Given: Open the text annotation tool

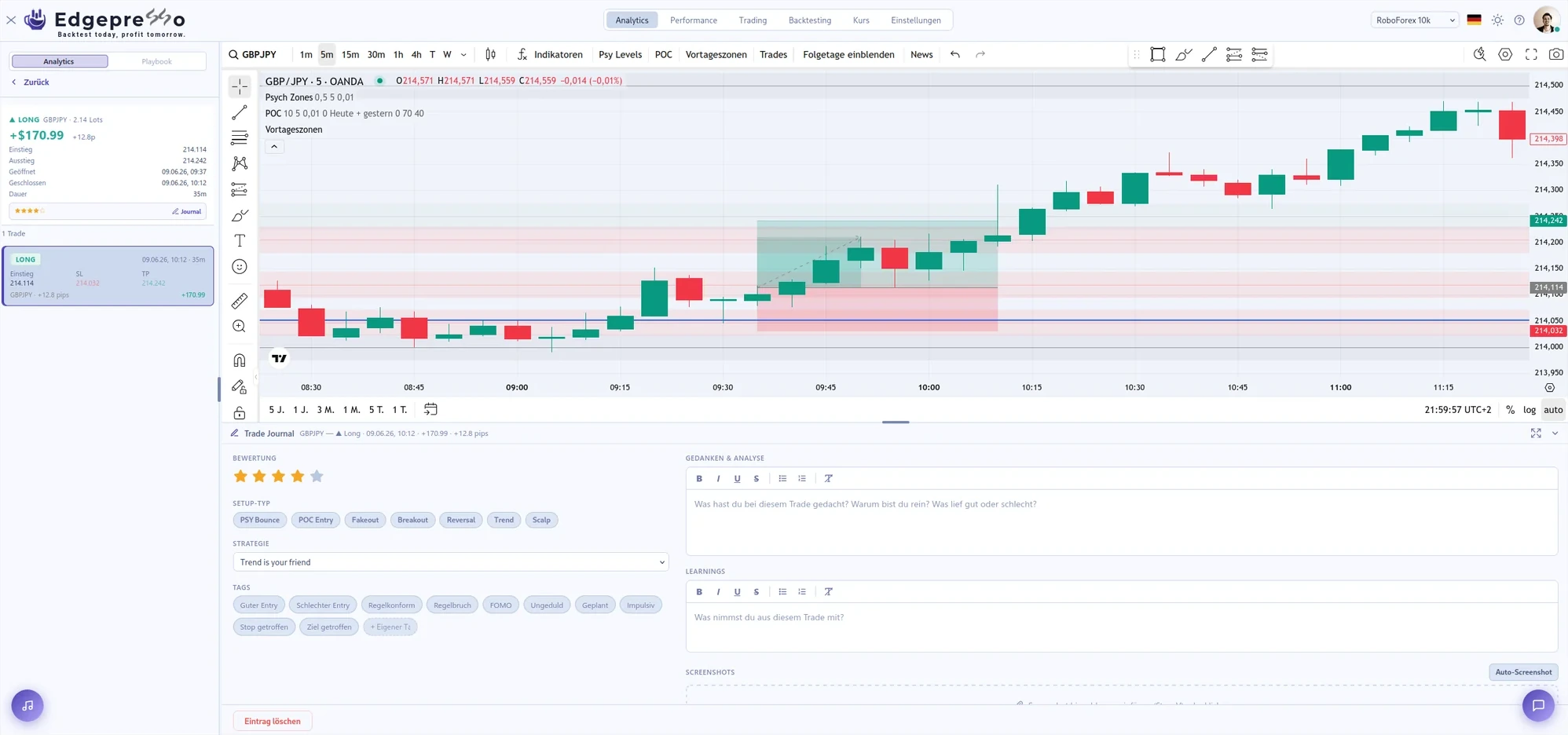Looking at the screenshot, I should [240, 241].
